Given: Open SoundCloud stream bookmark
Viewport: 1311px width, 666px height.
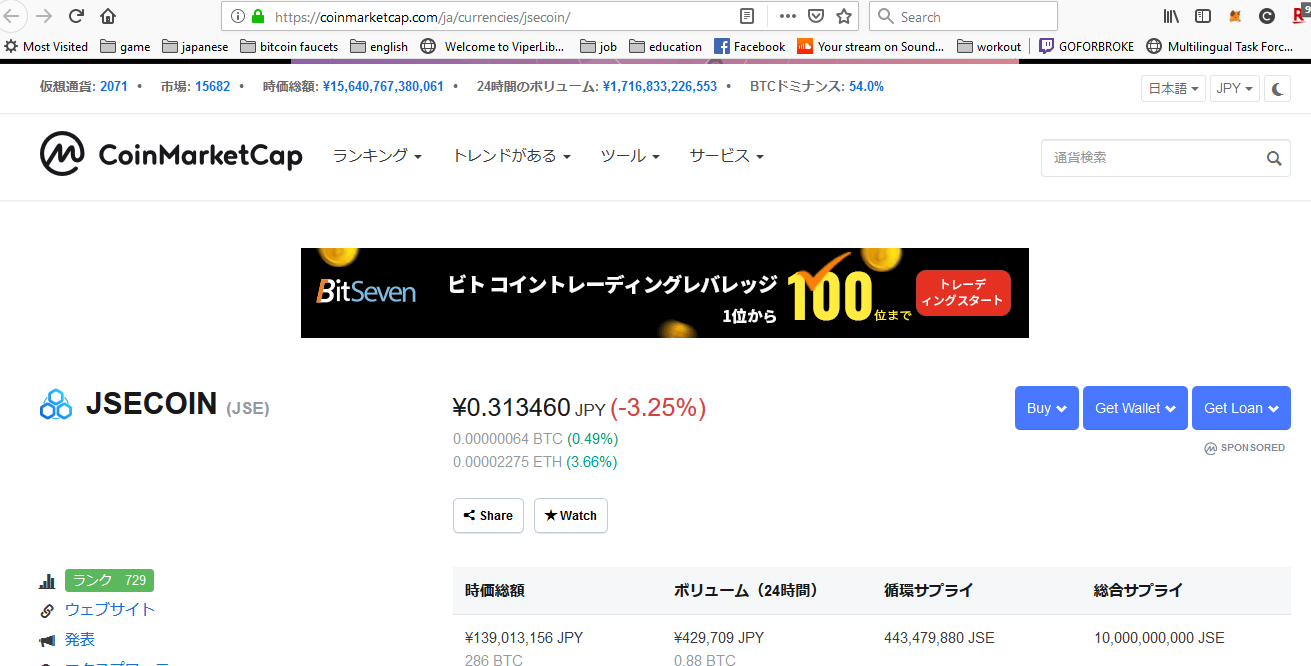Looking at the screenshot, I should (x=870, y=46).
